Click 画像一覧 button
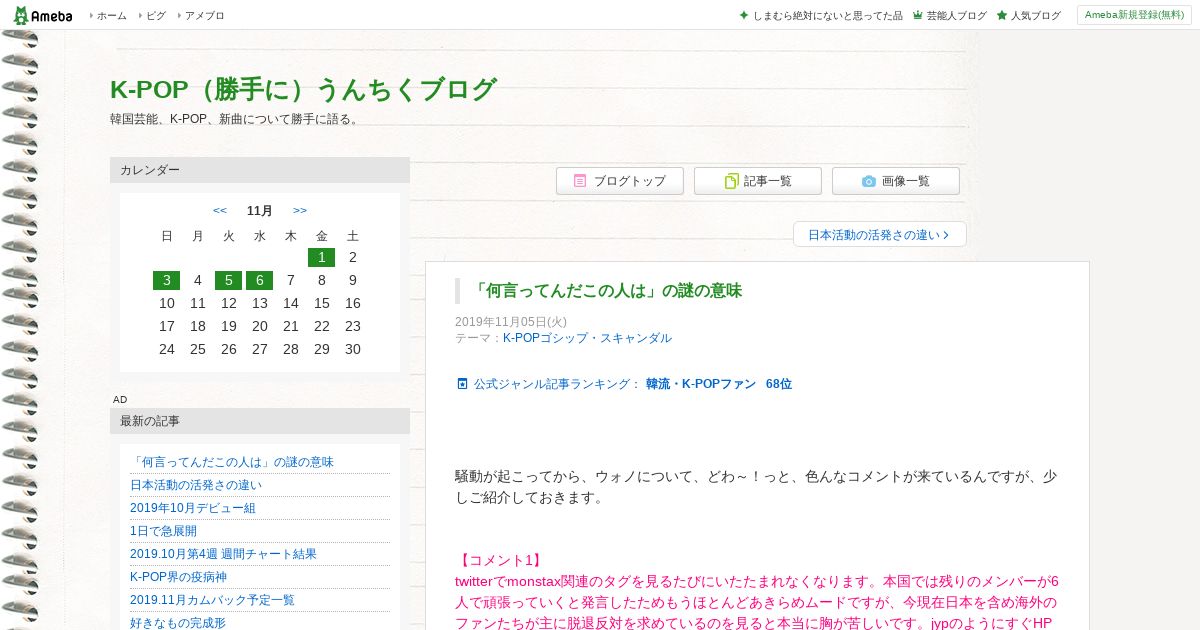 [896, 181]
